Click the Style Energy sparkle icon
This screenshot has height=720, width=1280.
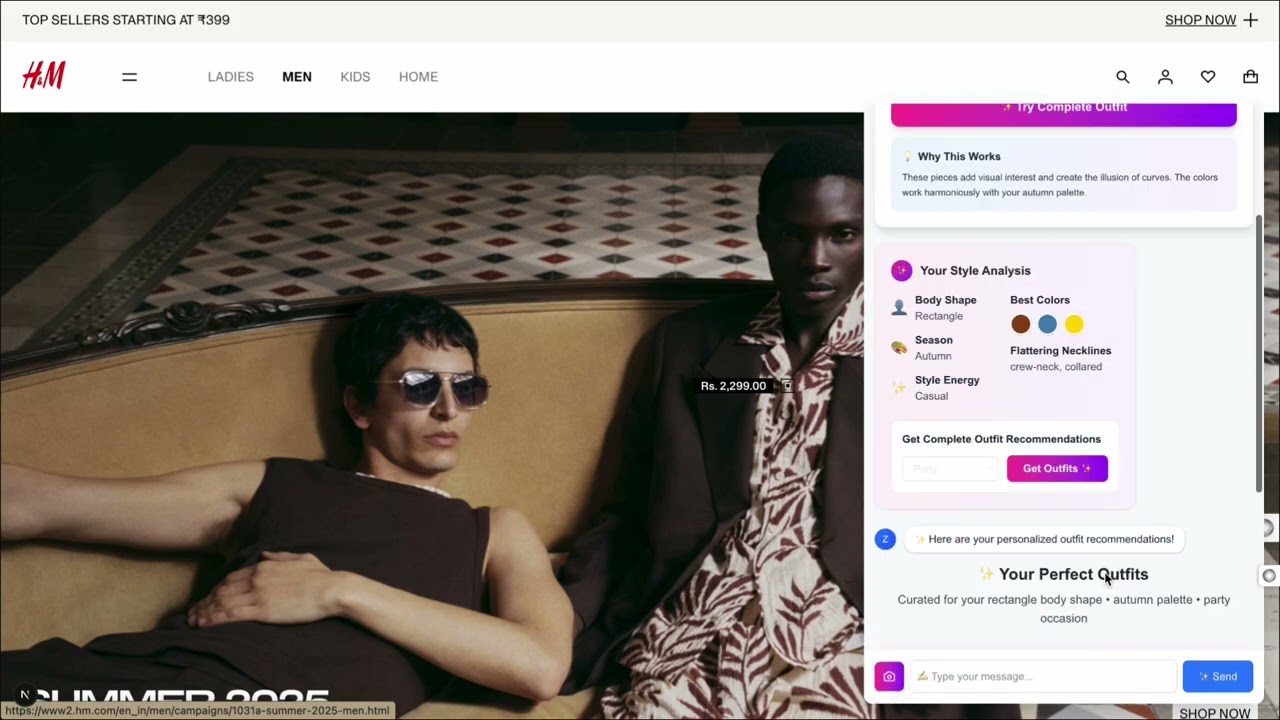click(x=899, y=388)
